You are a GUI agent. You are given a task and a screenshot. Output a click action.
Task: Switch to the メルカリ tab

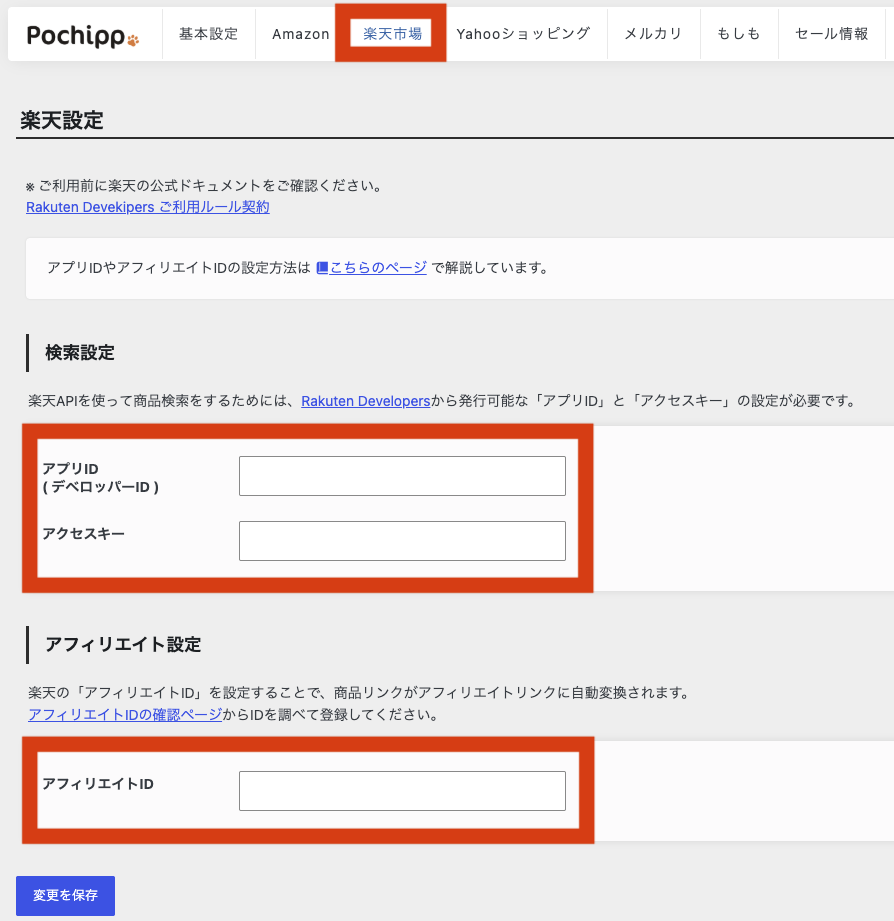(653, 33)
